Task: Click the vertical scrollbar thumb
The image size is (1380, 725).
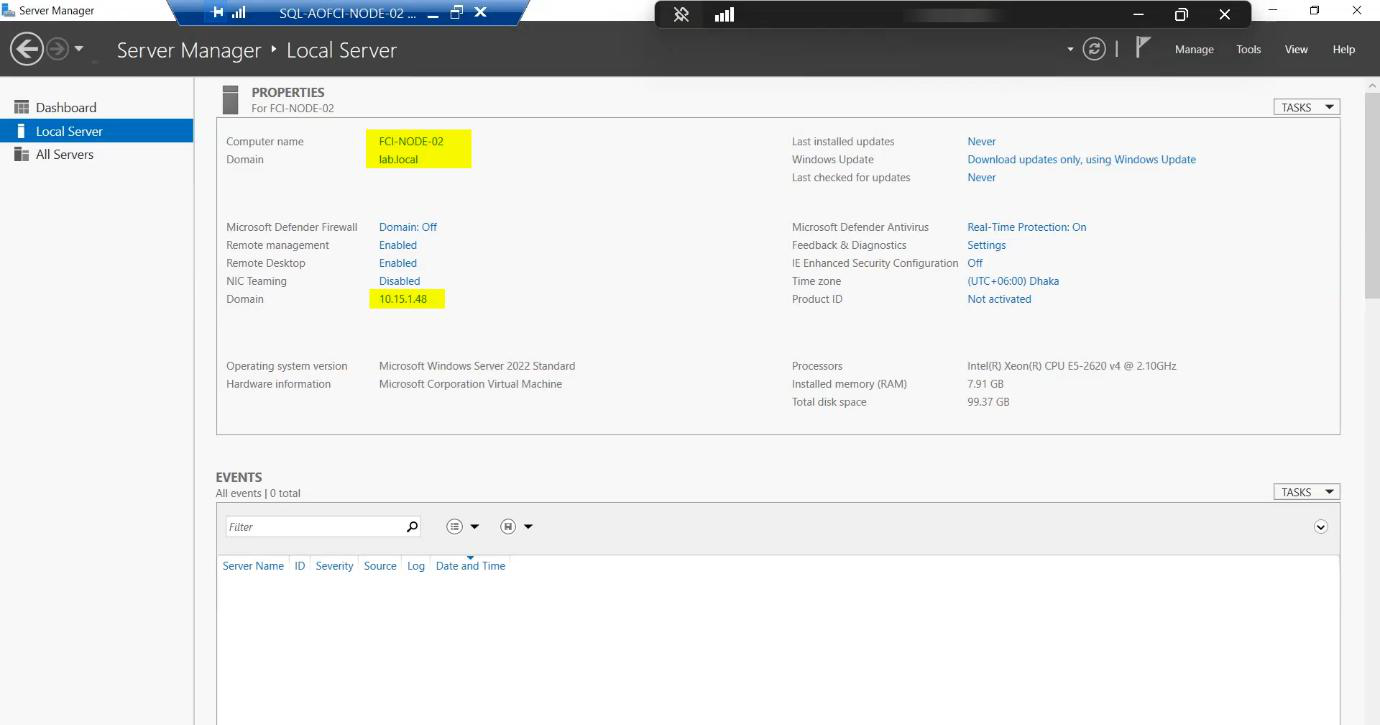Action: pyautogui.click(x=1371, y=196)
